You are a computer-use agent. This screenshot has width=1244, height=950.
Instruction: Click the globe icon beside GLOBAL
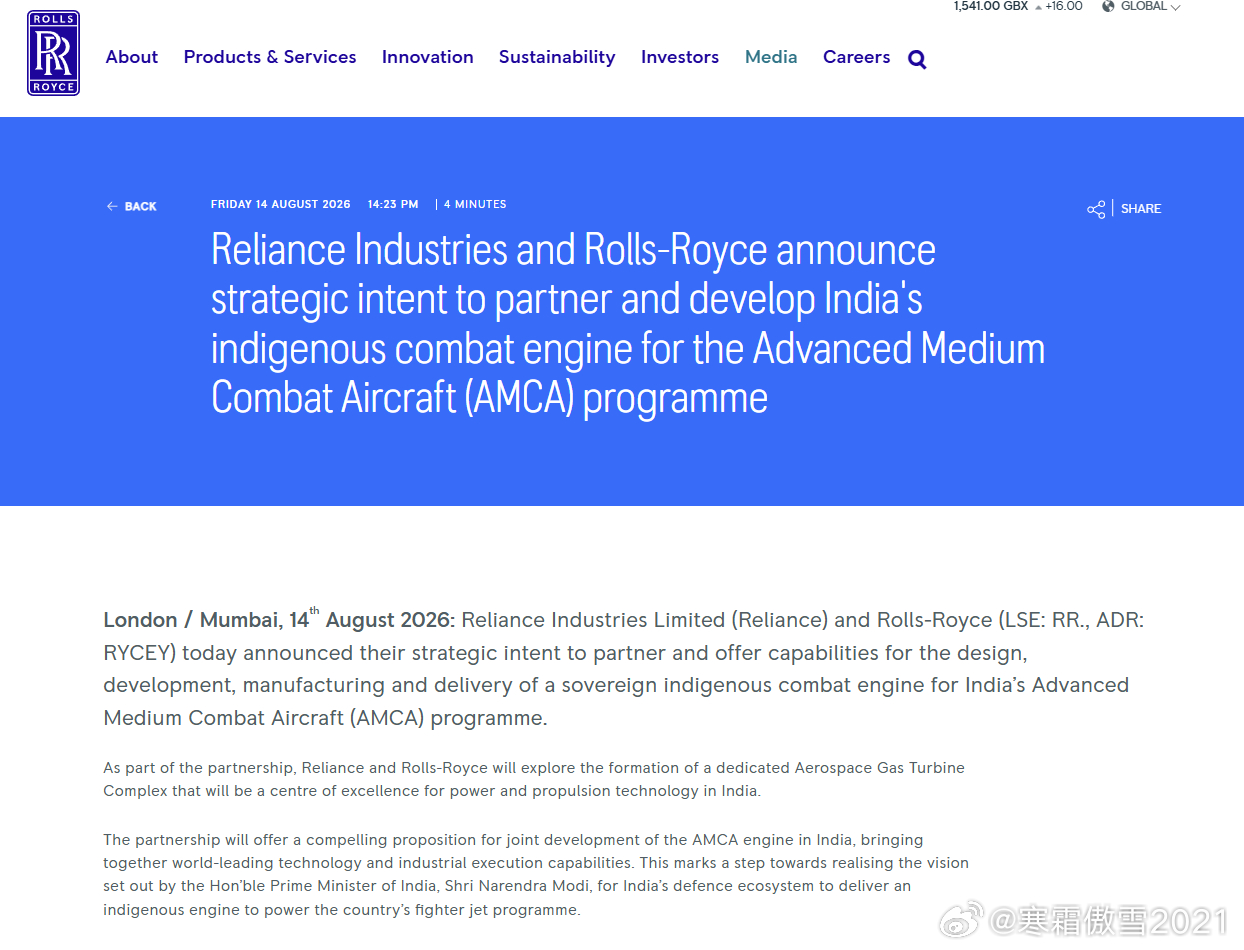1108,6
